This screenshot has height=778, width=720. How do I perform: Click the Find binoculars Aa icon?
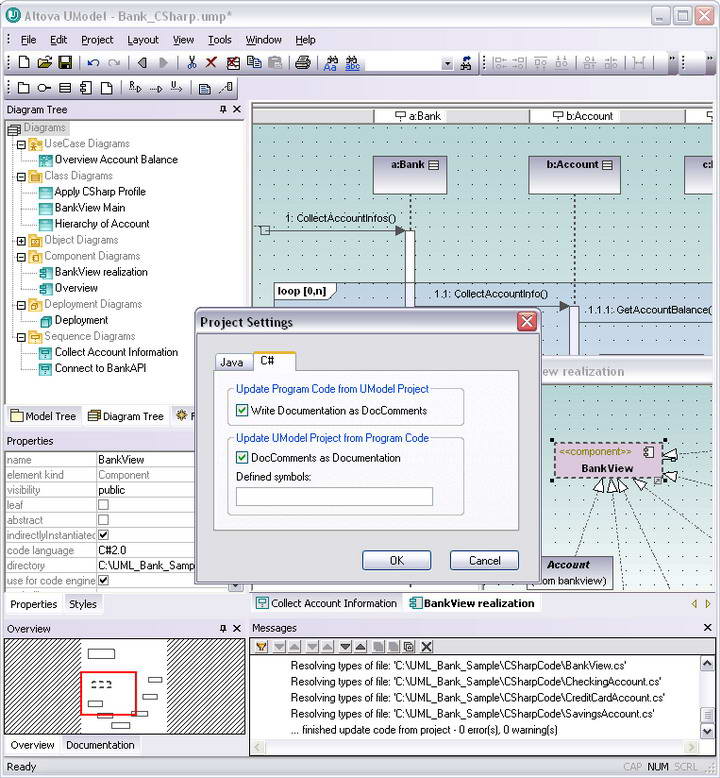pos(331,63)
